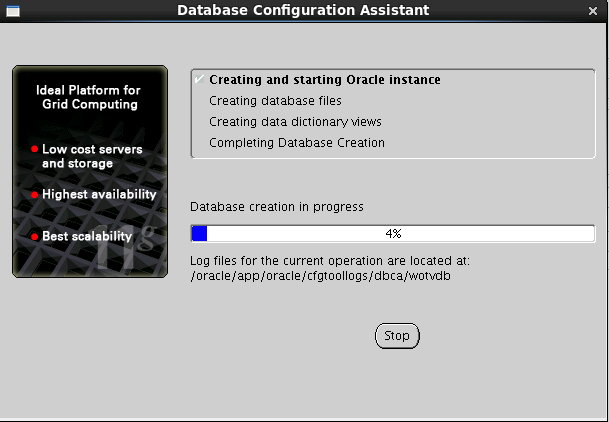Click the blue filled portion of progress bar
Viewport: 609px width, 422px height.
point(199,234)
